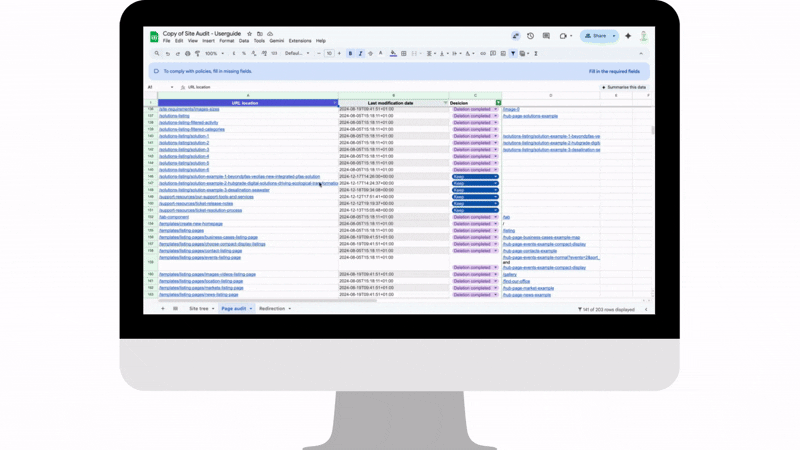The height and width of the screenshot is (450, 800).
Task: Open the zoom 100% dropdown
Action: point(214,54)
